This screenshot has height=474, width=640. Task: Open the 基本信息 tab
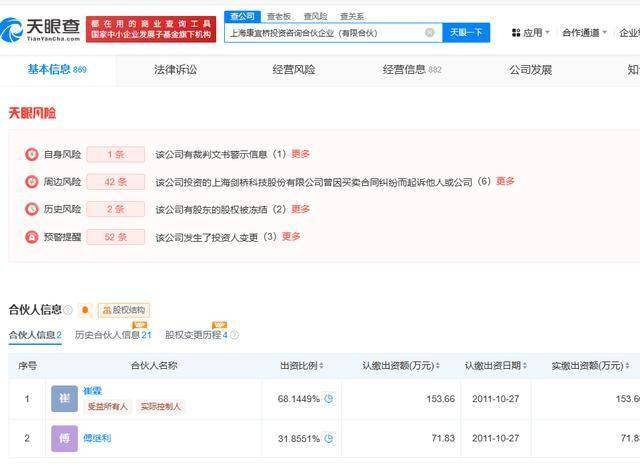click(57, 70)
